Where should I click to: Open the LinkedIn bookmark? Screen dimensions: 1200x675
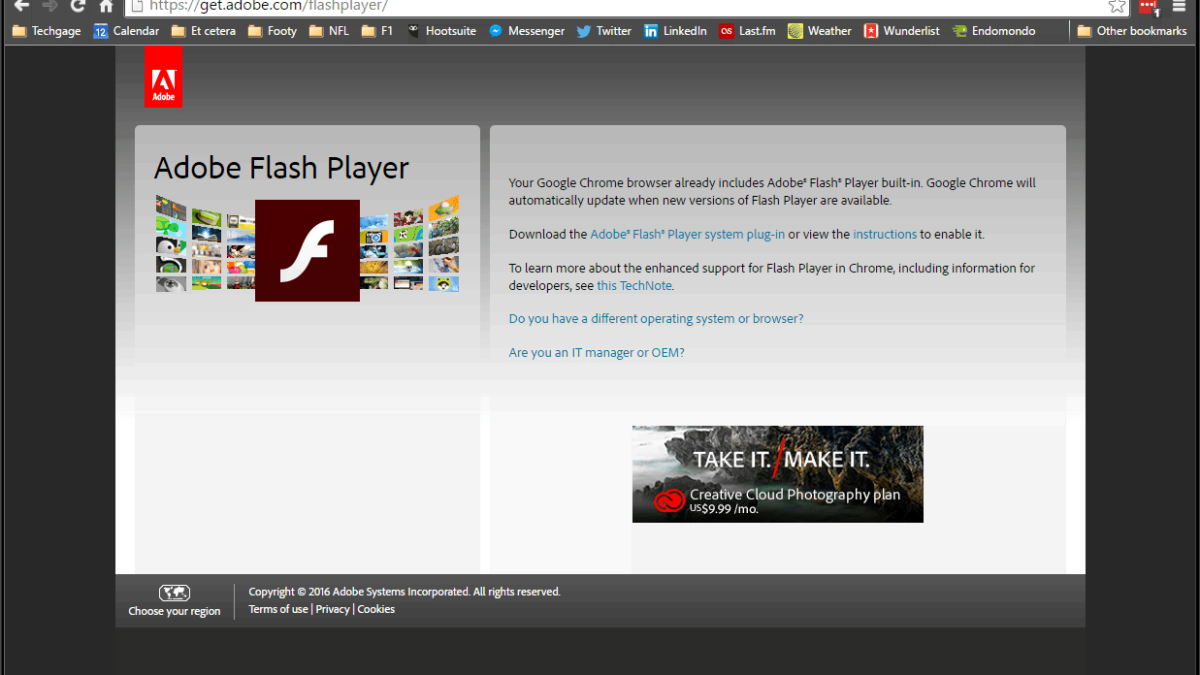pos(675,31)
